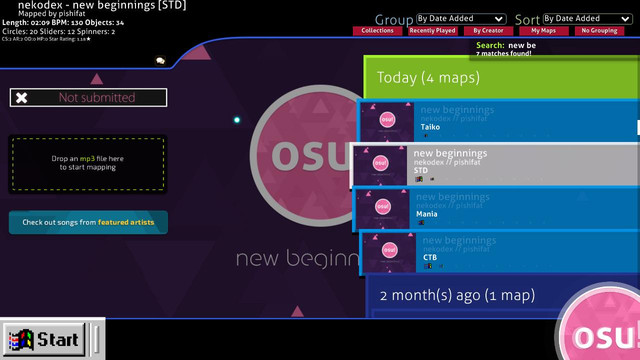Collapse the Today (4 maps) group
This screenshot has height=360, width=640.
(x=502, y=77)
